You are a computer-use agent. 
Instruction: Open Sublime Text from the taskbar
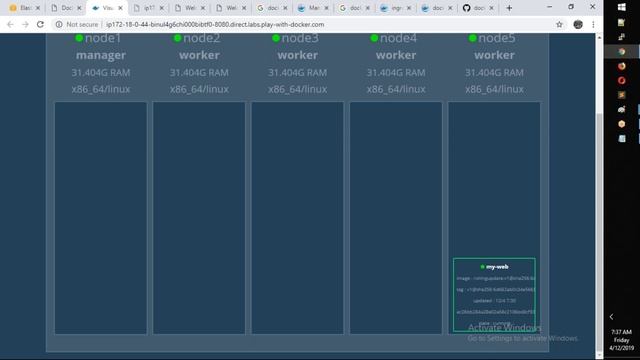coord(622,95)
